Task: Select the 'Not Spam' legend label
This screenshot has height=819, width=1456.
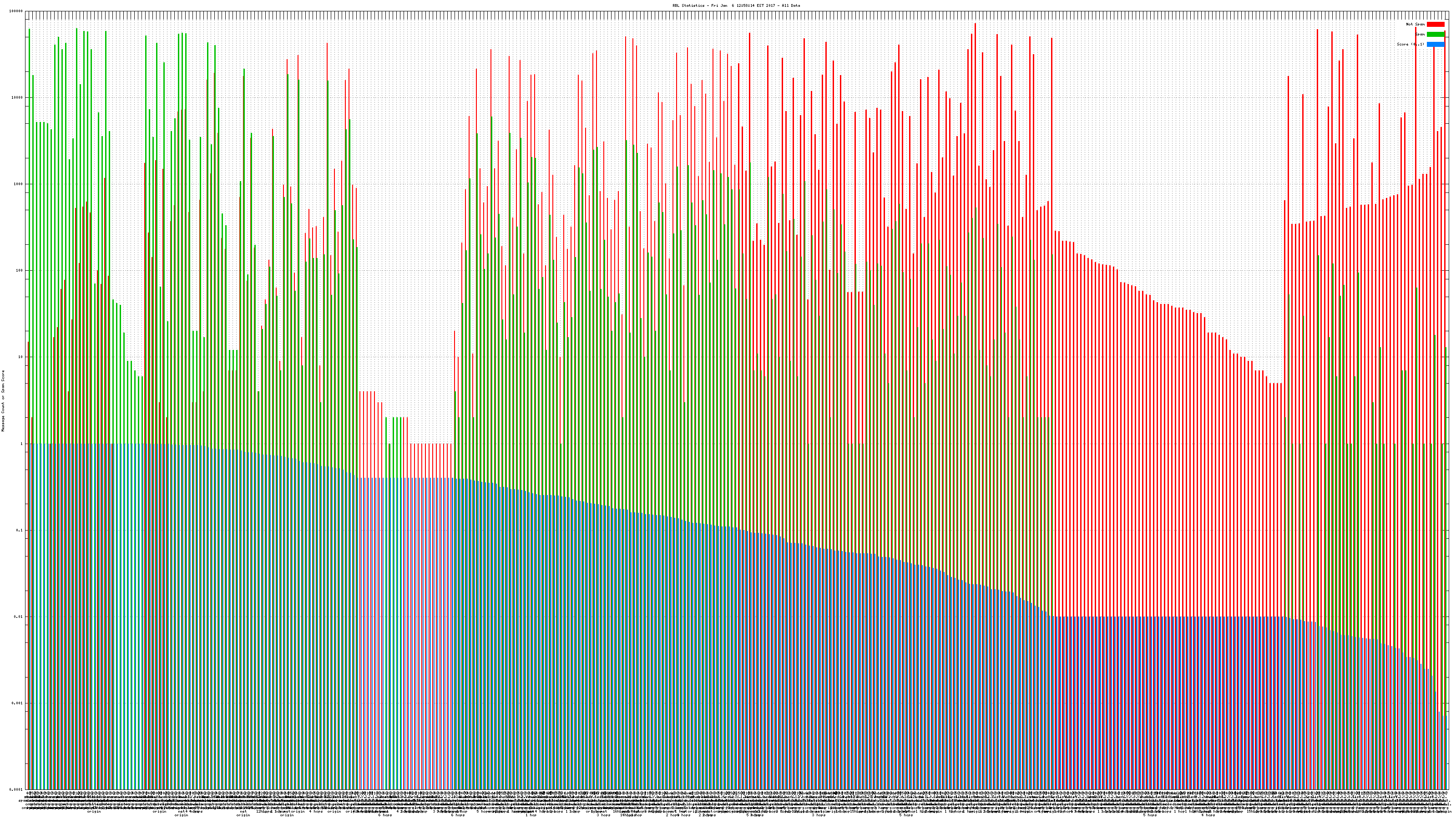Action: [x=1416, y=24]
